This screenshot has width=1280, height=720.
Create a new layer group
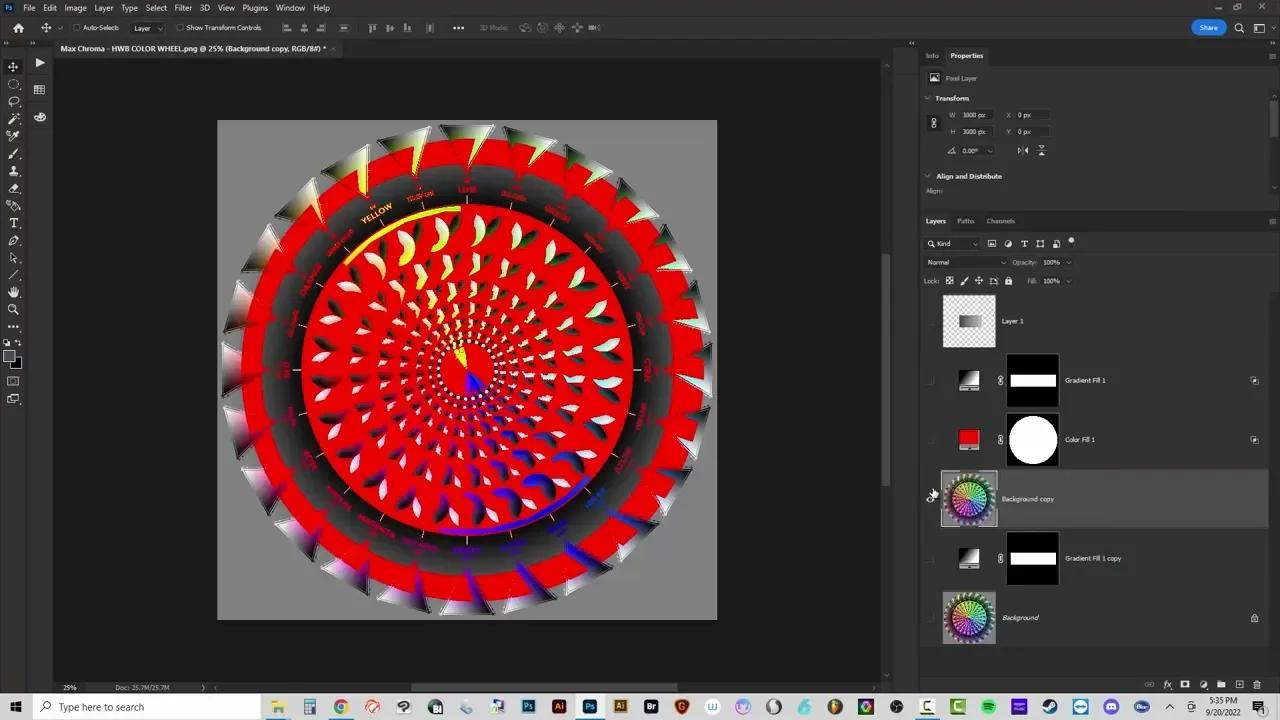point(1221,685)
